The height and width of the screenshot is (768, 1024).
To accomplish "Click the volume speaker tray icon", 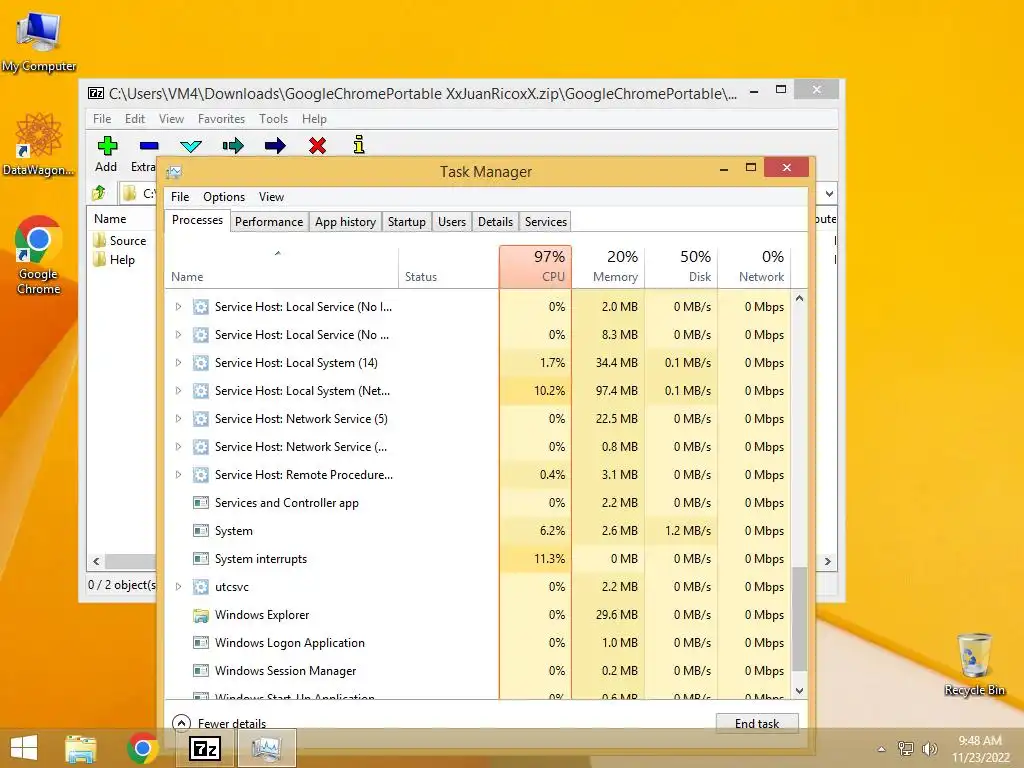I will pos(929,749).
